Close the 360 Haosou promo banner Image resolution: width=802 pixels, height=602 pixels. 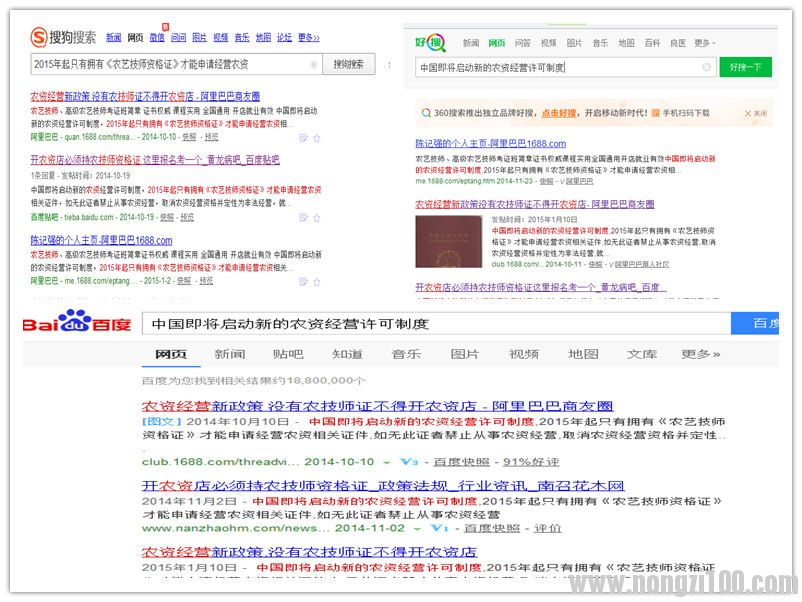point(756,113)
